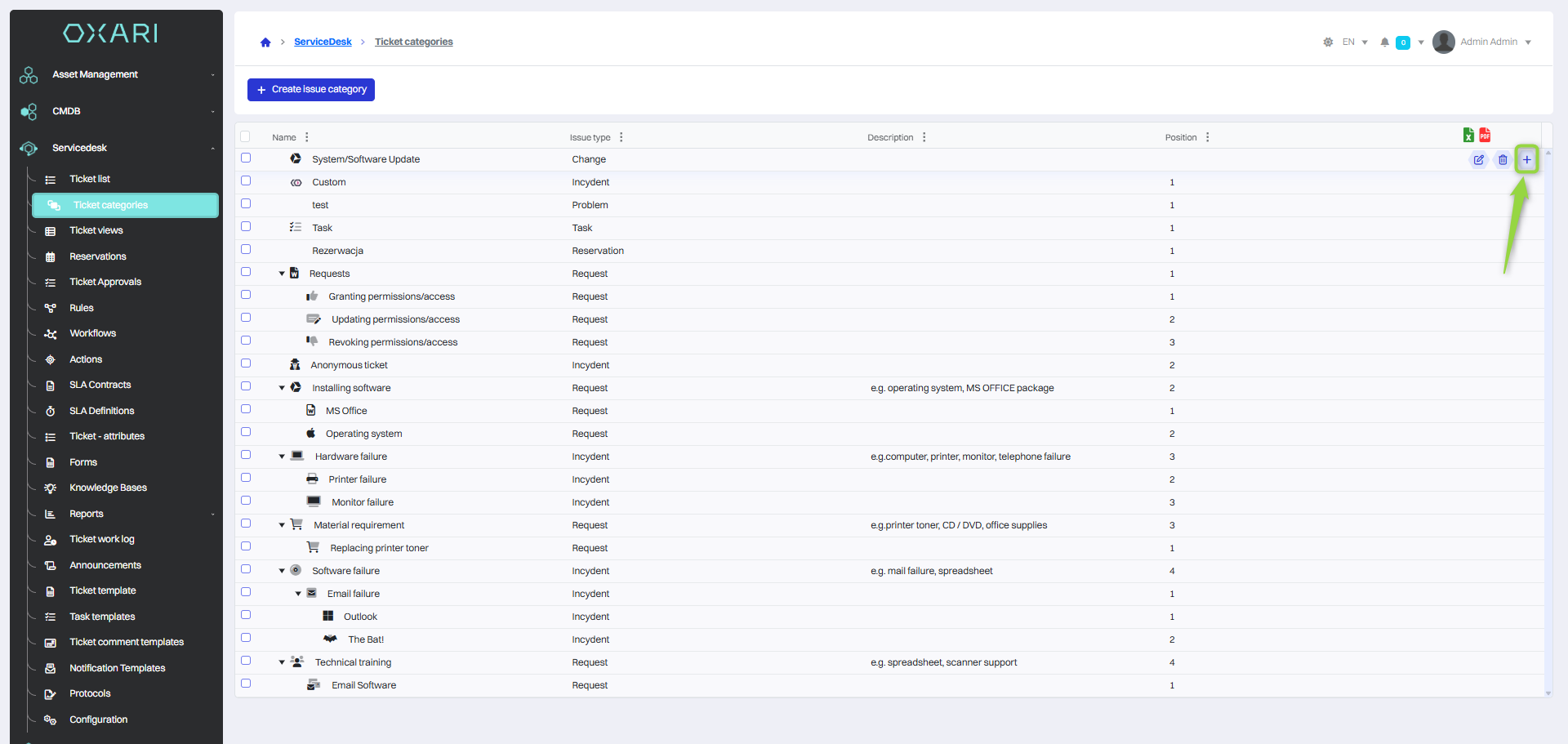Tick the checkbox for Custom row
1568x744 pixels.
click(246, 181)
